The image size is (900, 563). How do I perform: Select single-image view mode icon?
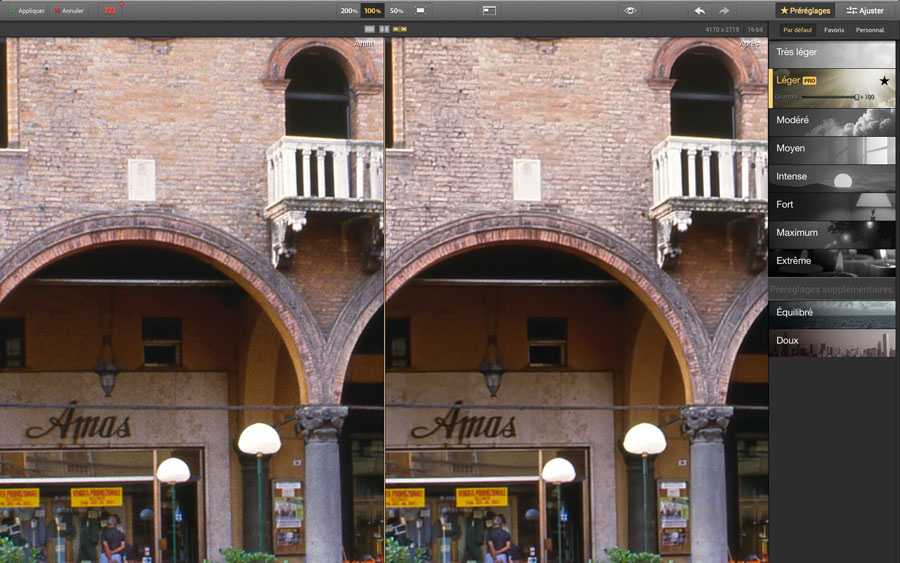click(369, 29)
